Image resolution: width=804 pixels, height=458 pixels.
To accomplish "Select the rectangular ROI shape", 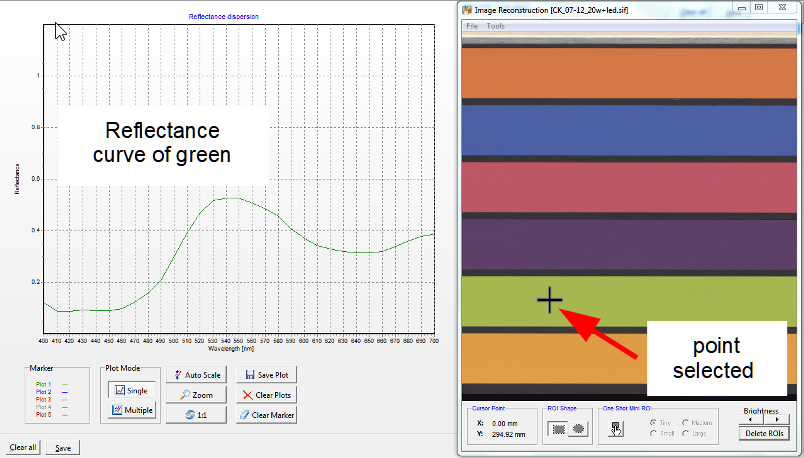I will 557,428.
